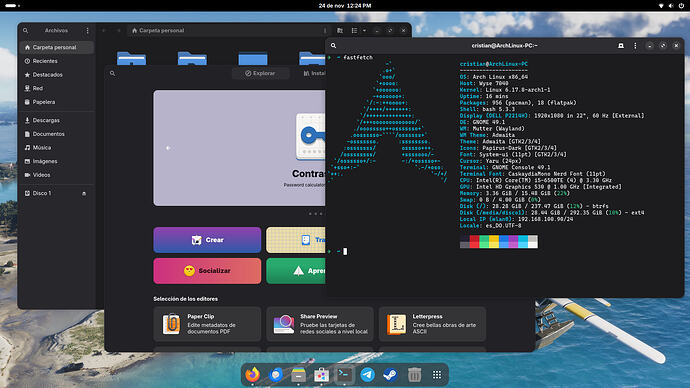Open network status icon in top bar

661,6
